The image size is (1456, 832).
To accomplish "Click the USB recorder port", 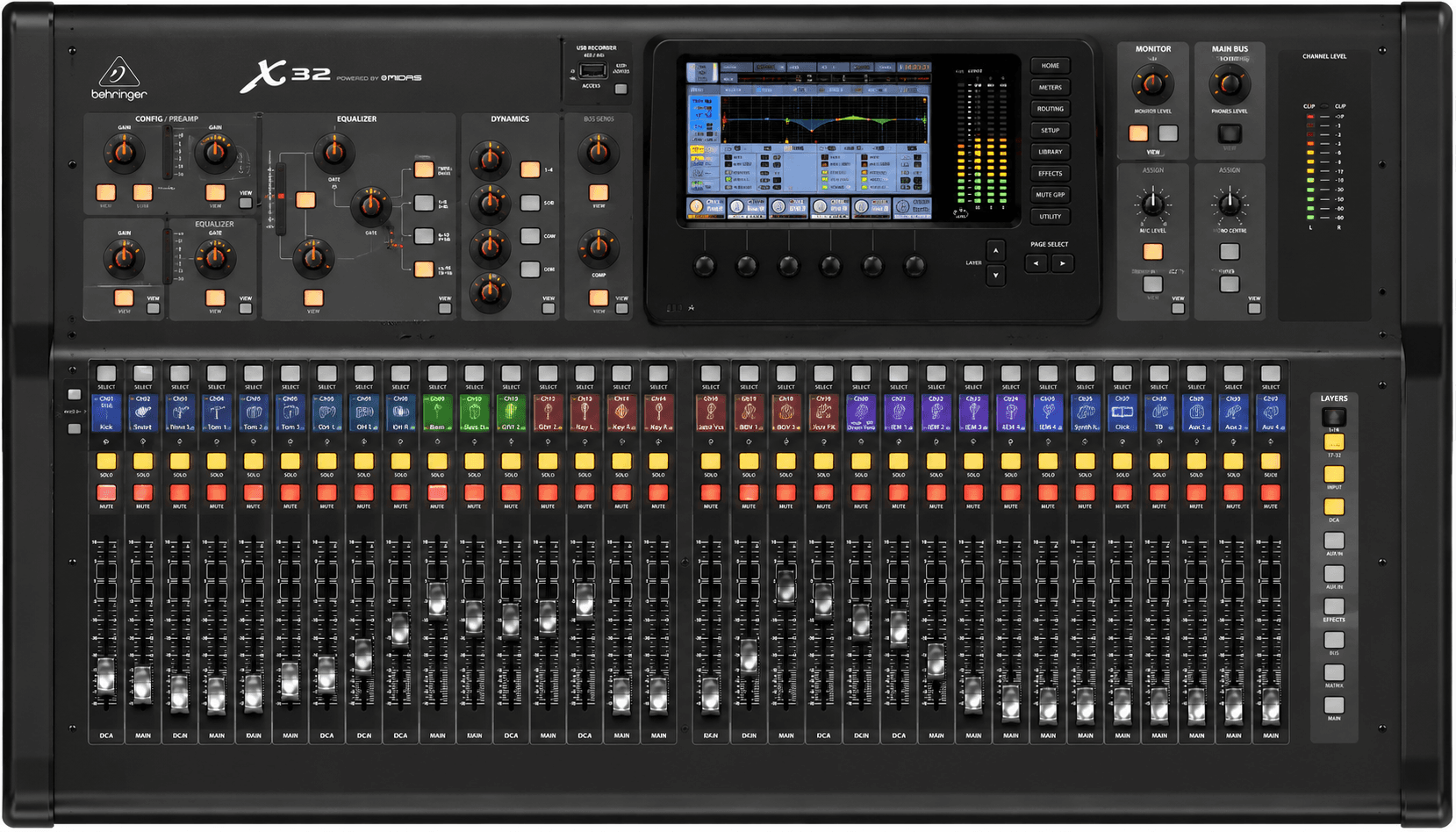I will coord(592,71).
